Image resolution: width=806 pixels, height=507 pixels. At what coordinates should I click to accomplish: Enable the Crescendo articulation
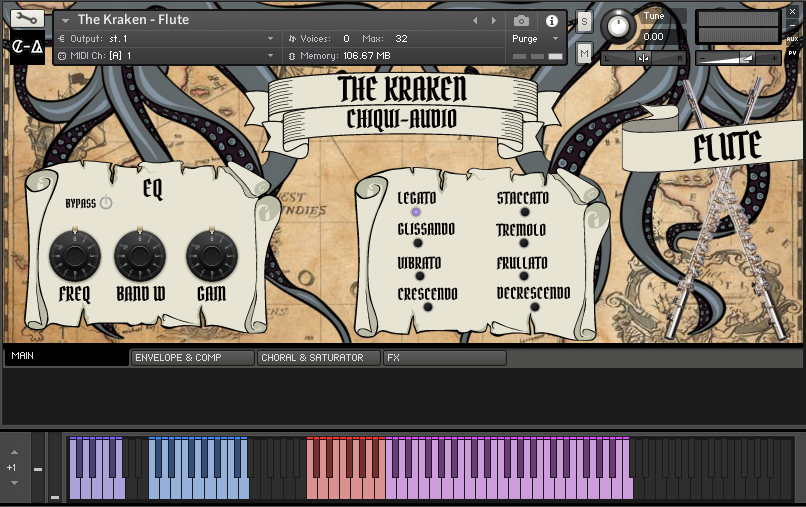point(428,307)
